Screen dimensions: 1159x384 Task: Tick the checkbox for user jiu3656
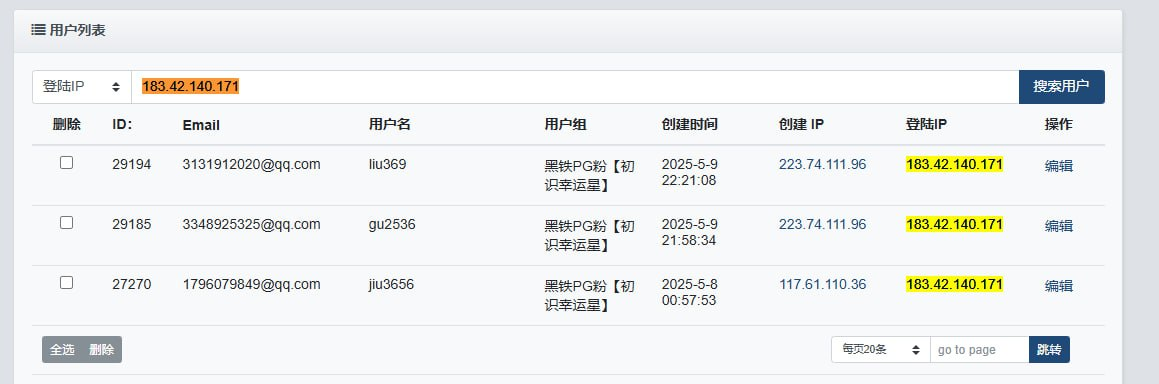pyautogui.click(x=67, y=282)
